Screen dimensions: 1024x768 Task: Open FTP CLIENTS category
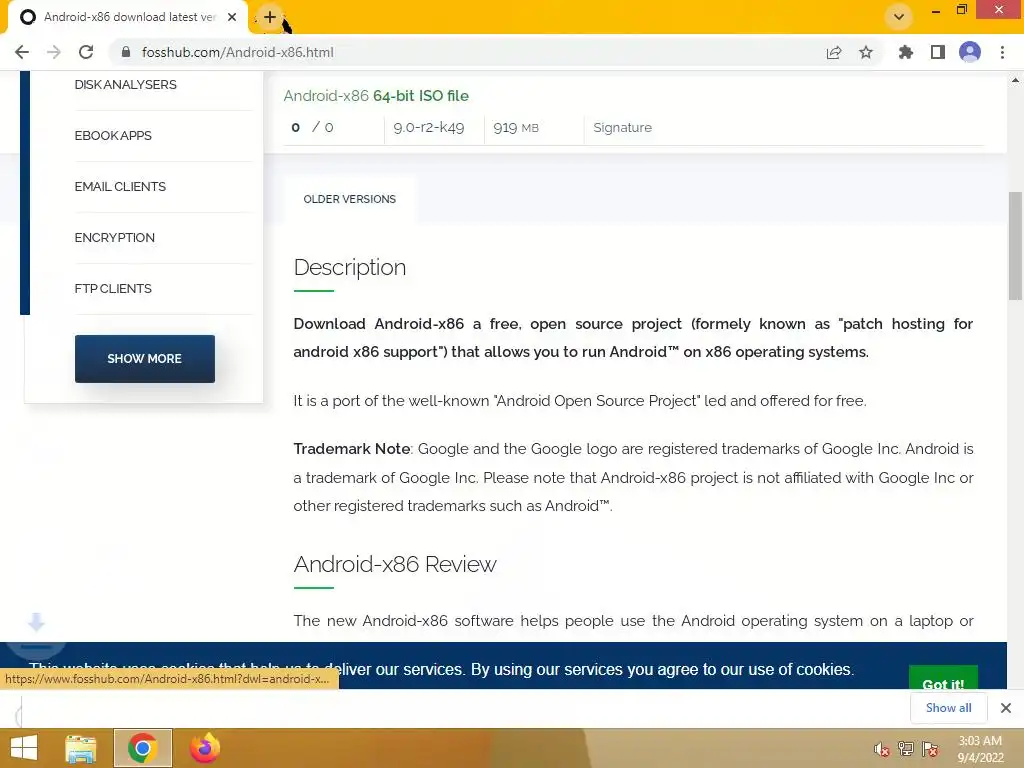tap(113, 288)
